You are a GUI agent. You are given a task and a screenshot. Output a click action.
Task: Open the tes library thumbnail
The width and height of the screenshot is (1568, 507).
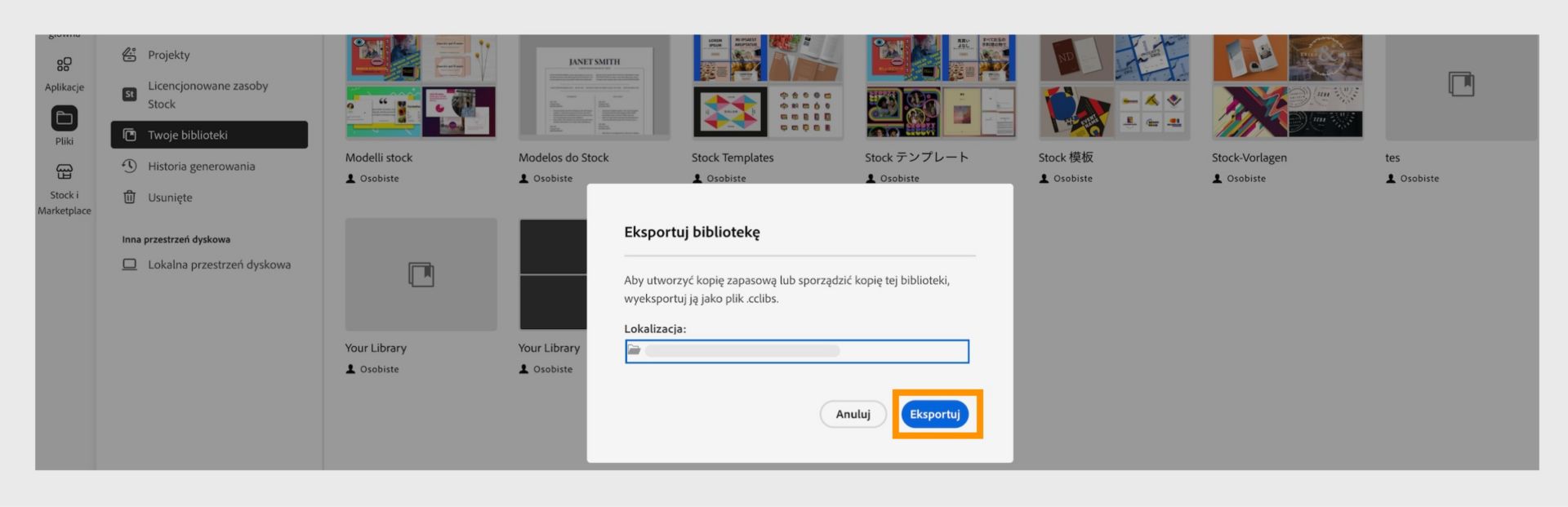[x=1461, y=87]
